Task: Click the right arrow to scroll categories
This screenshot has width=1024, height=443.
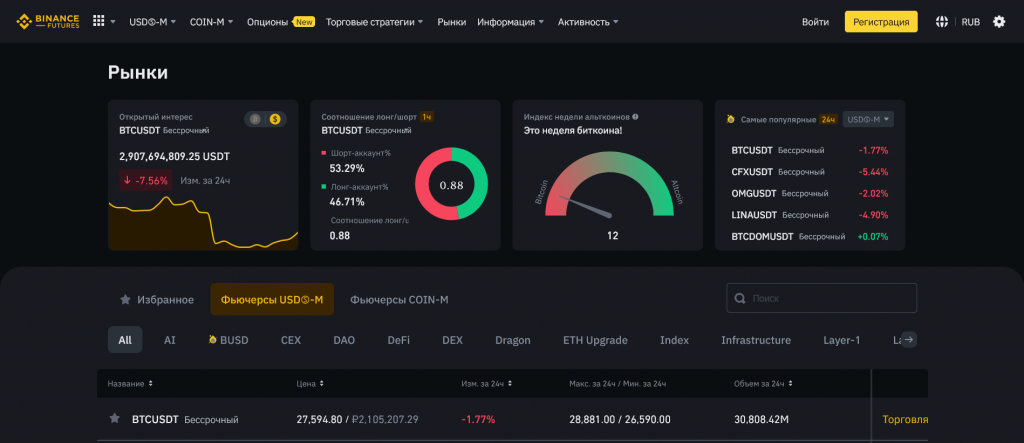Action: click(909, 340)
